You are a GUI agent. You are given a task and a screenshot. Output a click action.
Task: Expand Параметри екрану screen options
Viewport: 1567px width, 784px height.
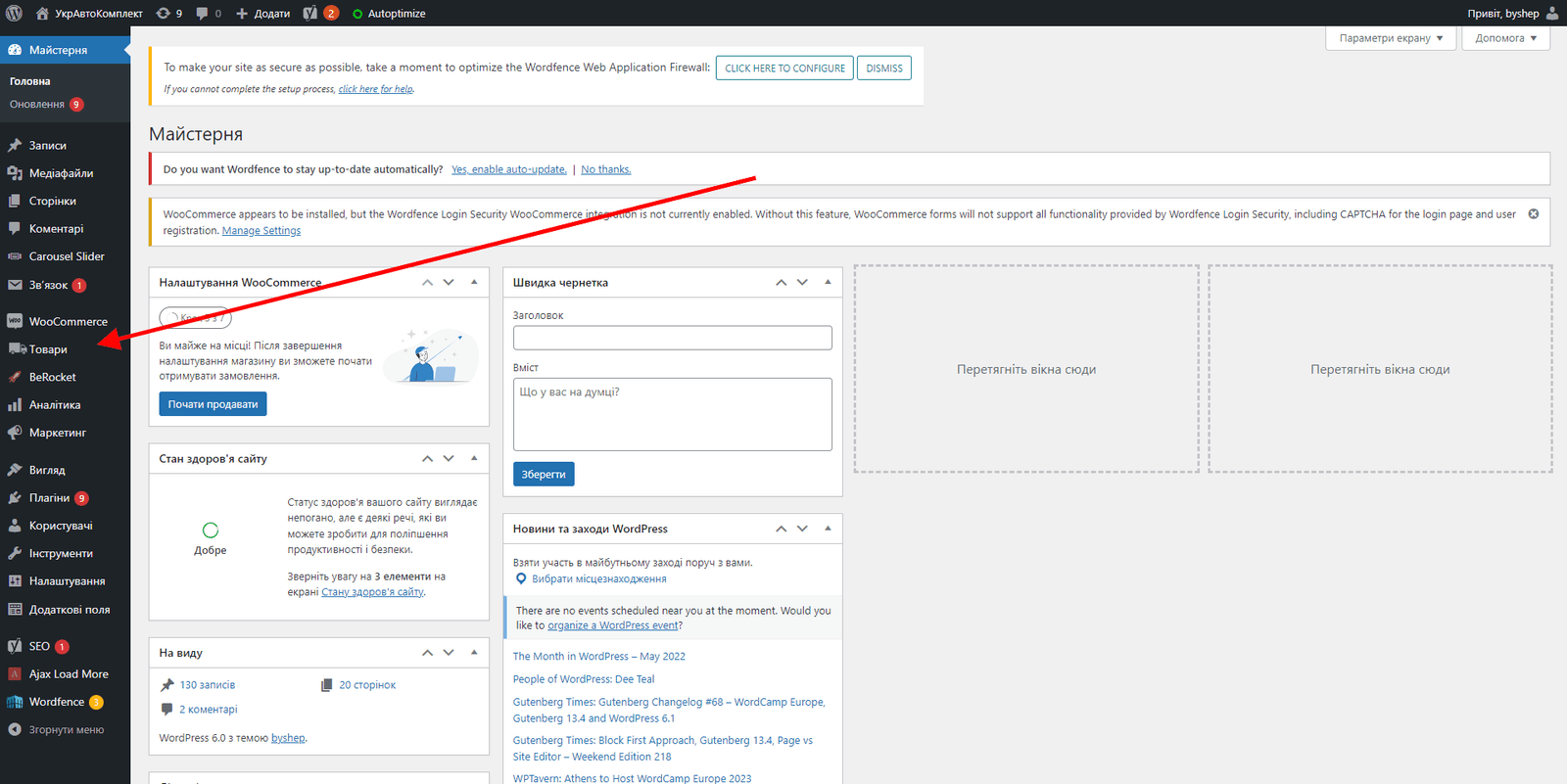1391,38
